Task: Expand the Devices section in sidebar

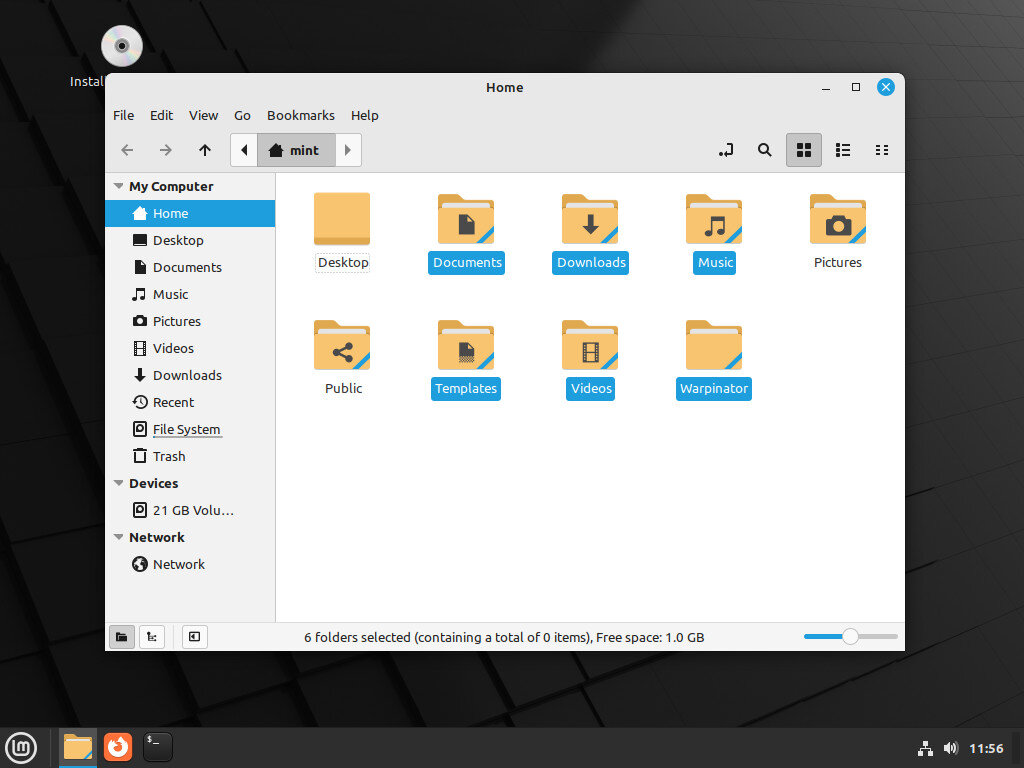Action: [118, 483]
